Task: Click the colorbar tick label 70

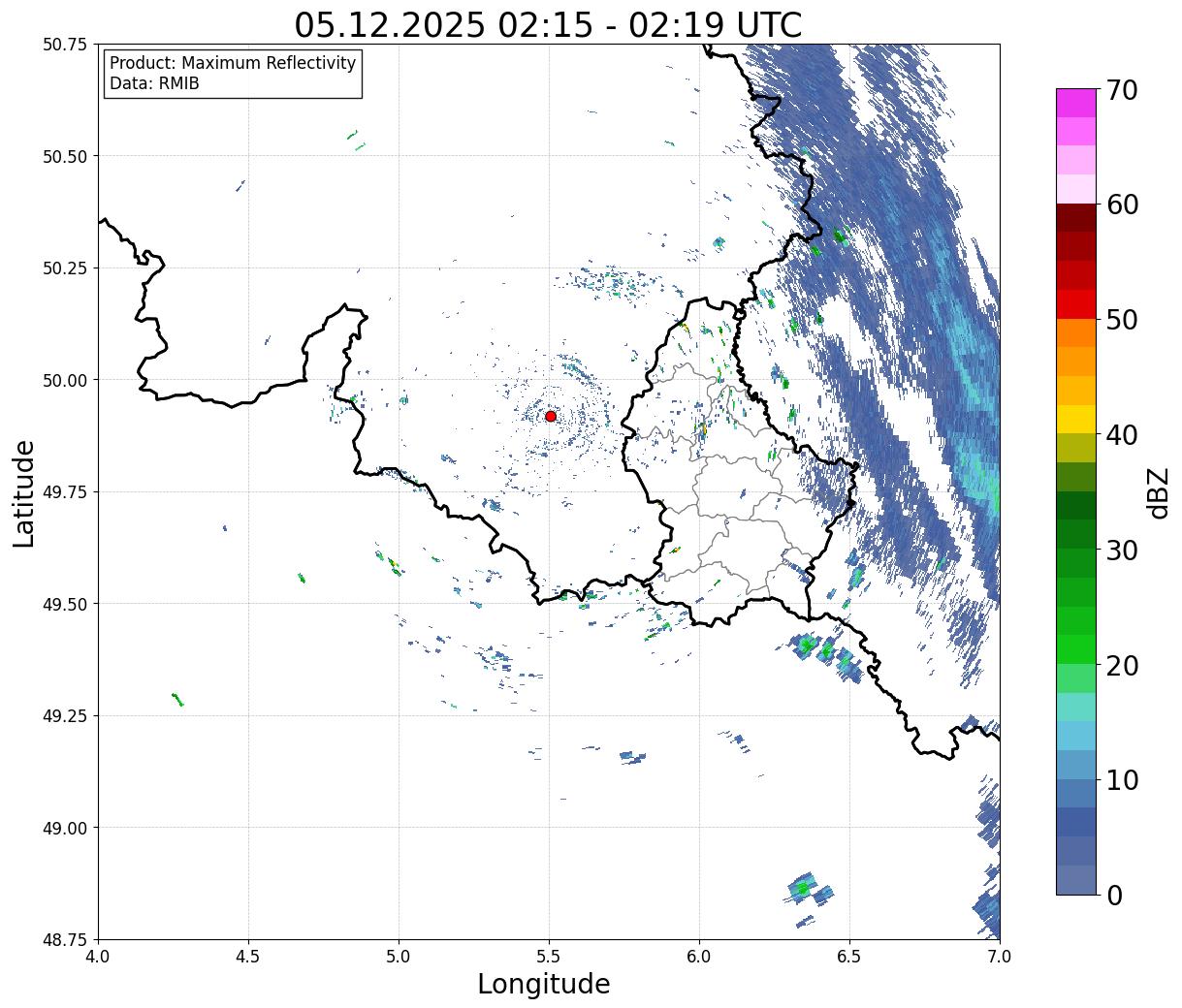Action: pos(1122,90)
